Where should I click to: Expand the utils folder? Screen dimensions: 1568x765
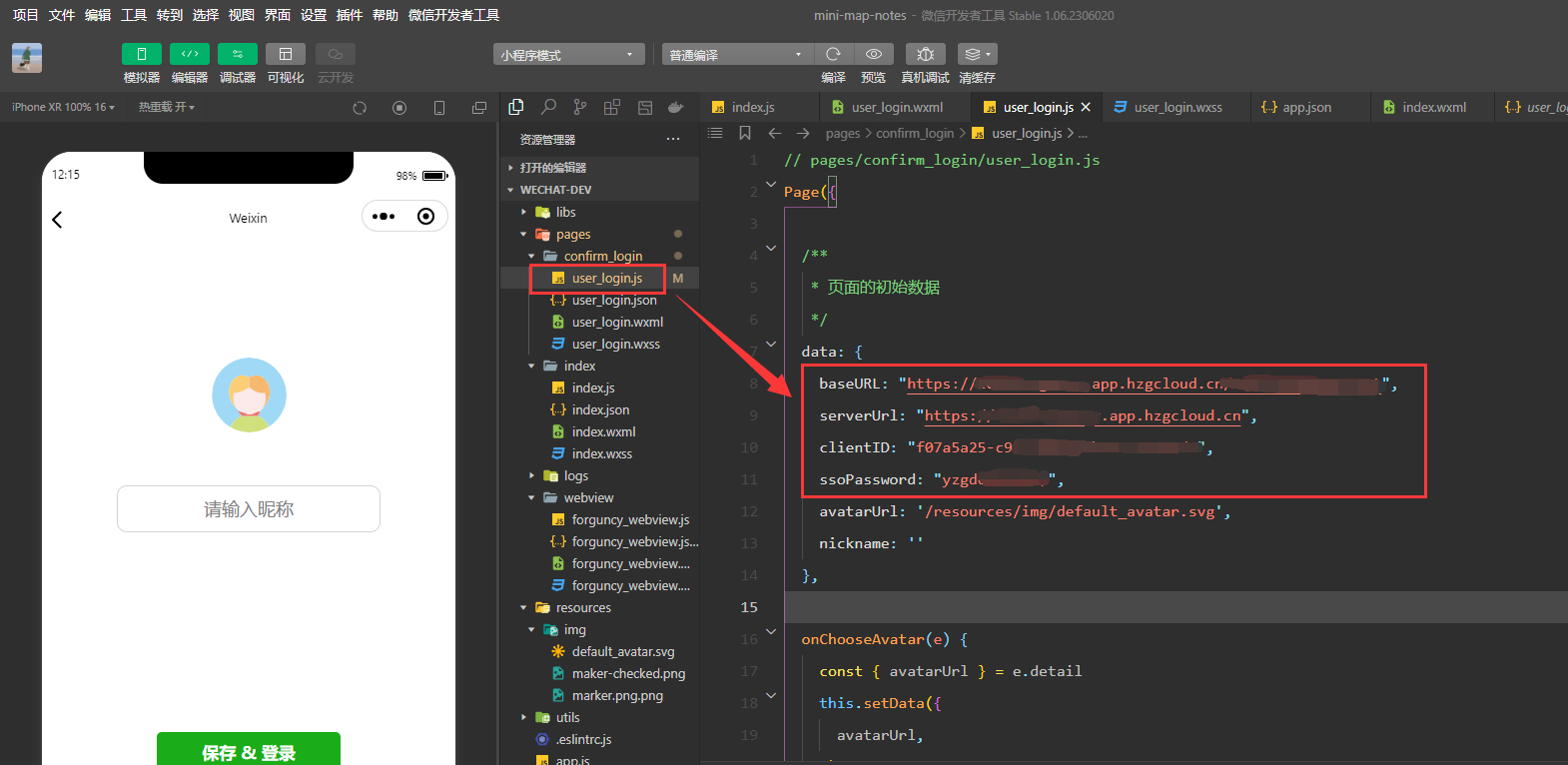tap(599, 717)
